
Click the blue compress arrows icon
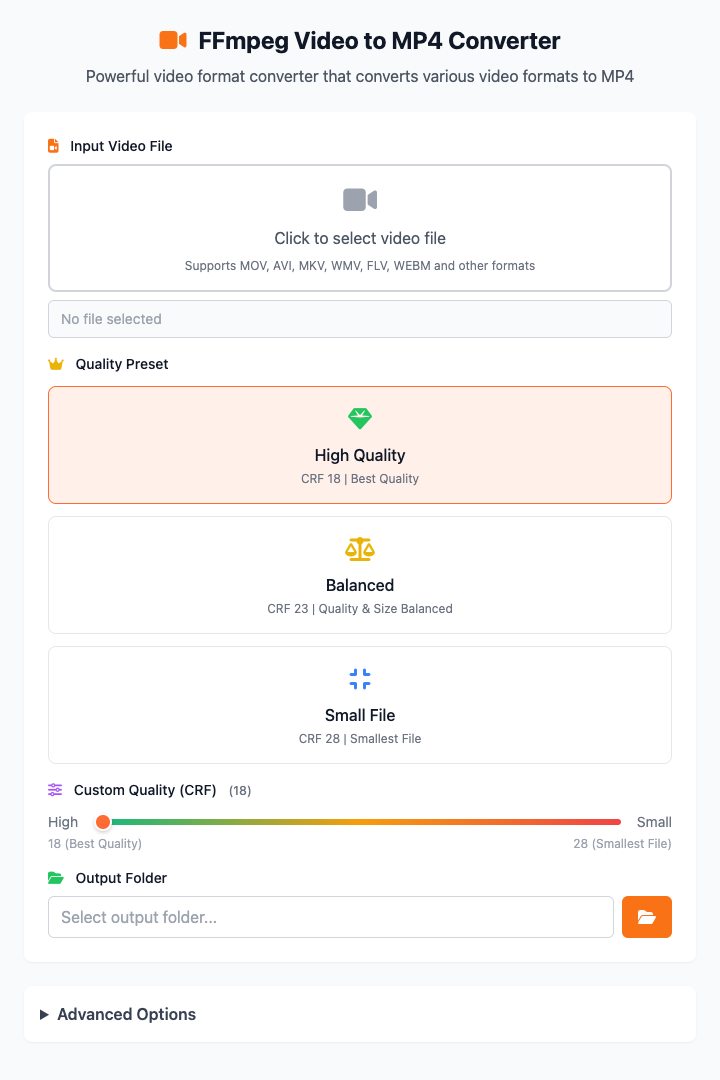tap(360, 679)
